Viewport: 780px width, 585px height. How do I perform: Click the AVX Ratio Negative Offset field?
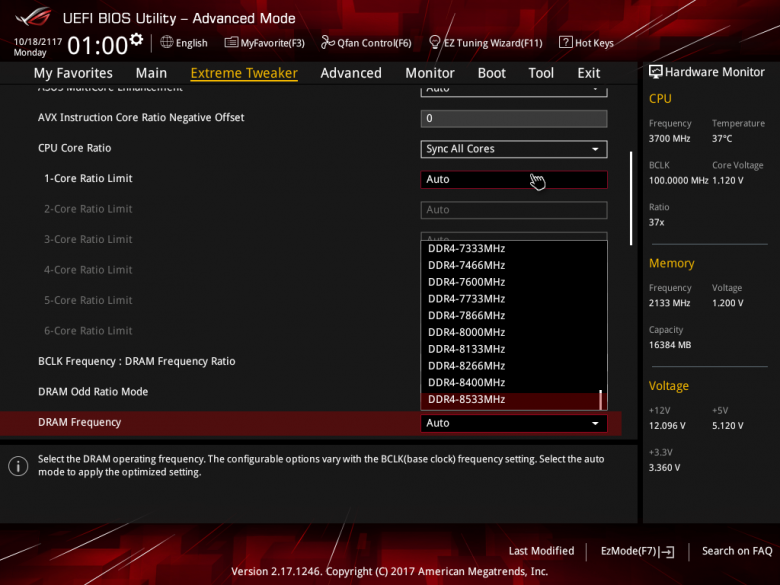click(514, 118)
